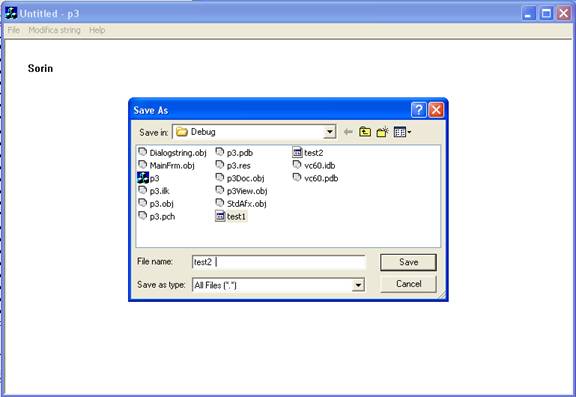Click the test1 file icon
The height and width of the screenshot is (397, 576).
pos(220,216)
